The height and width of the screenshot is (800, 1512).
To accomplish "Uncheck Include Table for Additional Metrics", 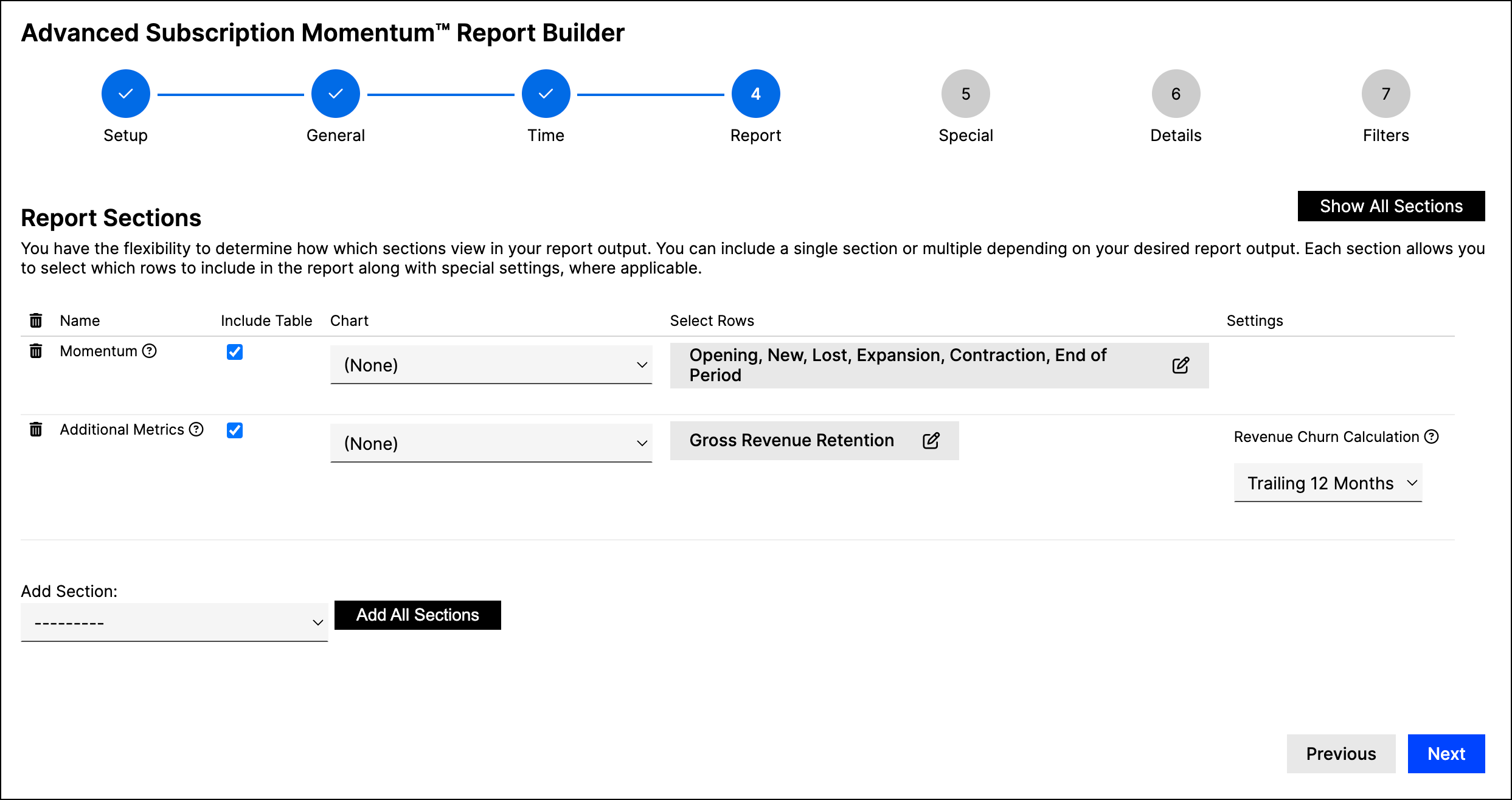I will 235,430.
